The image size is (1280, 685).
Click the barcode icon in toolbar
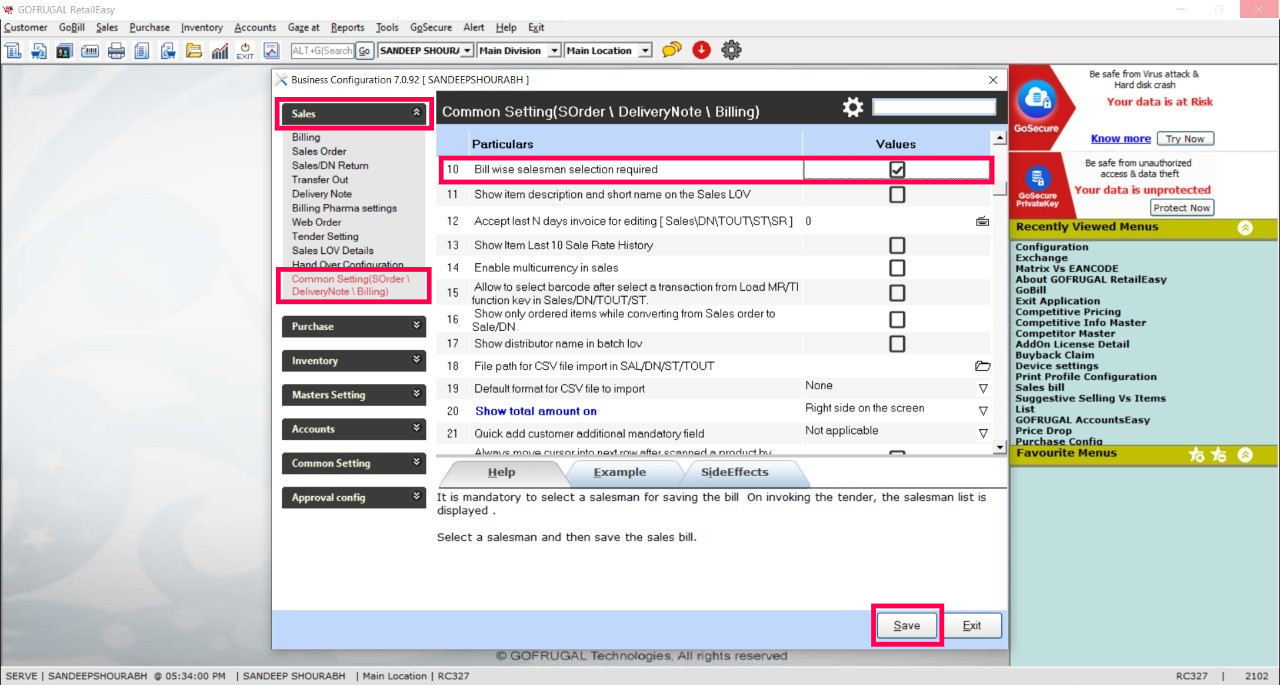(90, 51)
